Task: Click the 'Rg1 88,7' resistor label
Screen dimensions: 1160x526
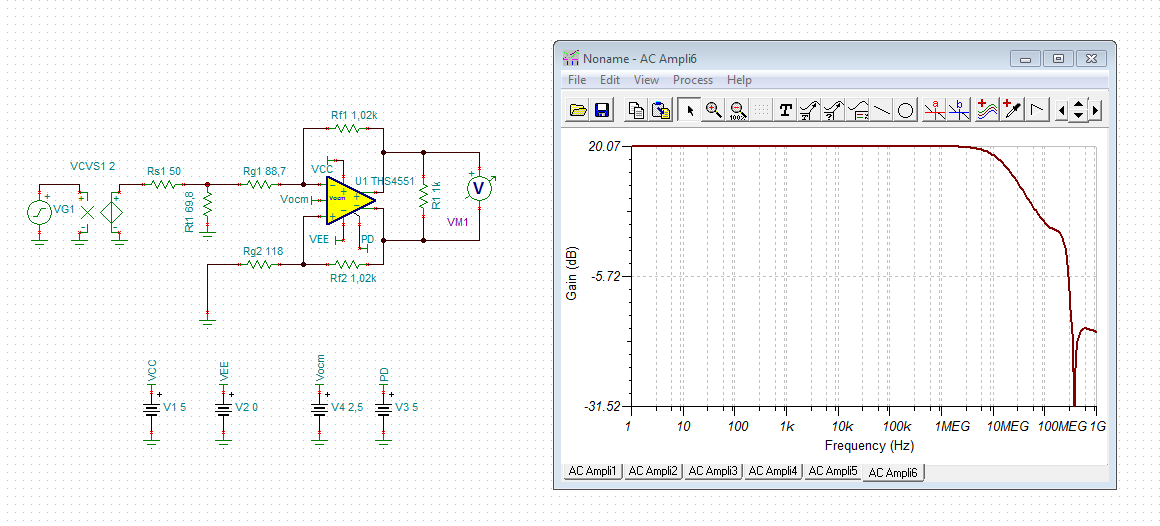Action: point(264,171)
